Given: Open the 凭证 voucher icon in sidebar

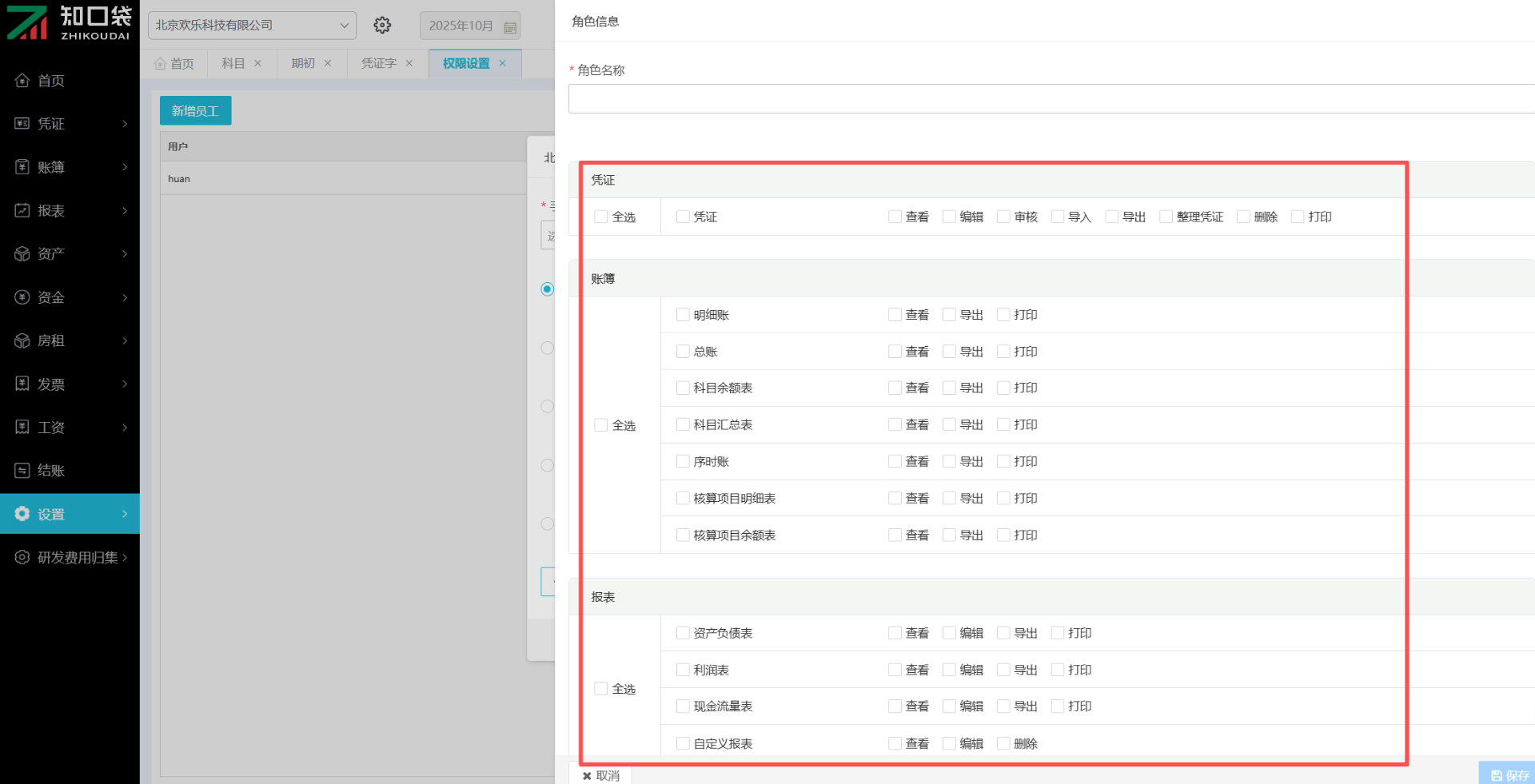Looking at the screenshot, I should click(22, 124).
